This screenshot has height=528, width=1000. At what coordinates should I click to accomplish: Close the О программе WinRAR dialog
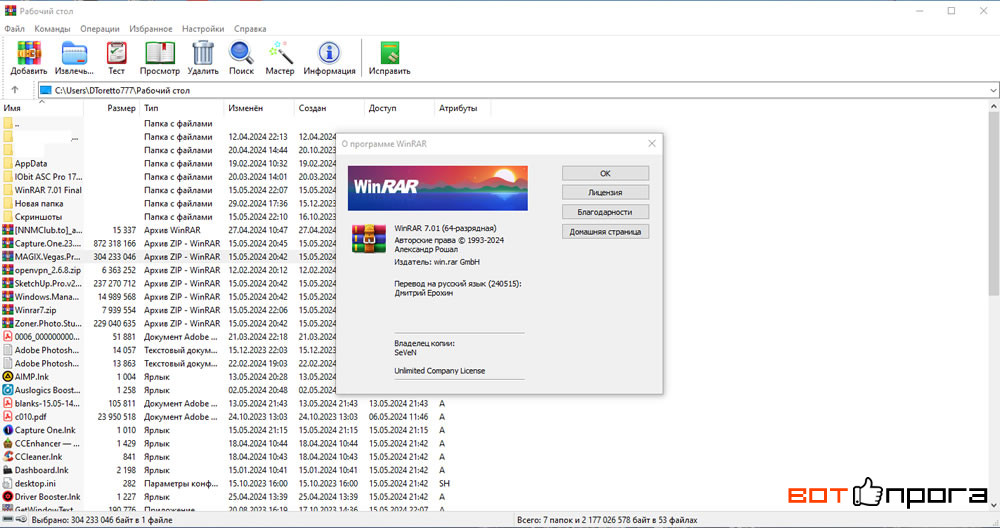[x=652, y=143]
